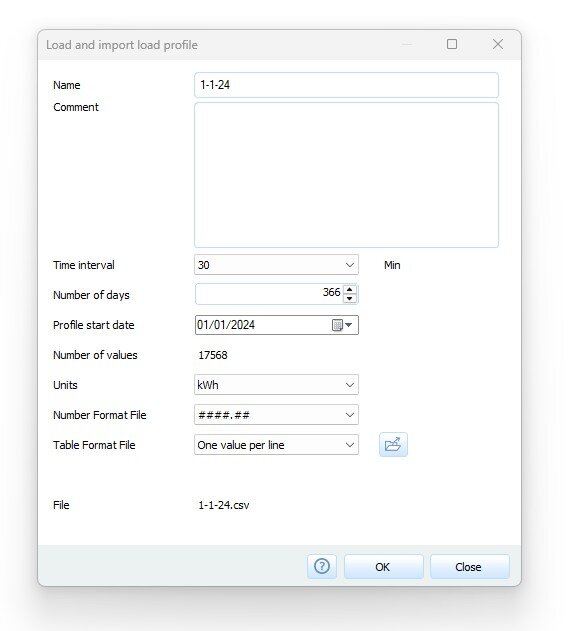This screenshot has height=631, width=581.
Task: Select the One value per line text
Action: click(241, 445)
